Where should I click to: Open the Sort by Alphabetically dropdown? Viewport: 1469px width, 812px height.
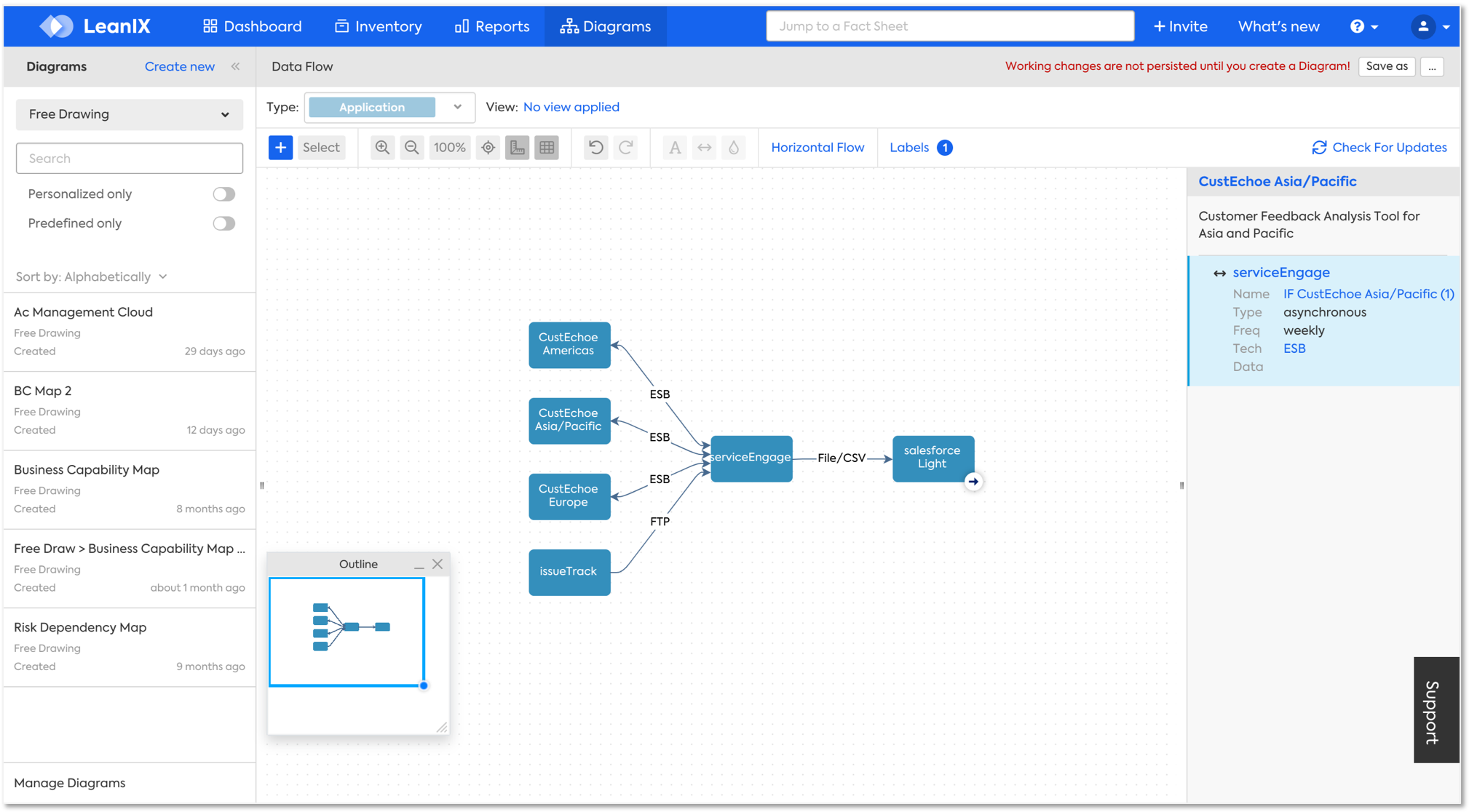[92, 276]
